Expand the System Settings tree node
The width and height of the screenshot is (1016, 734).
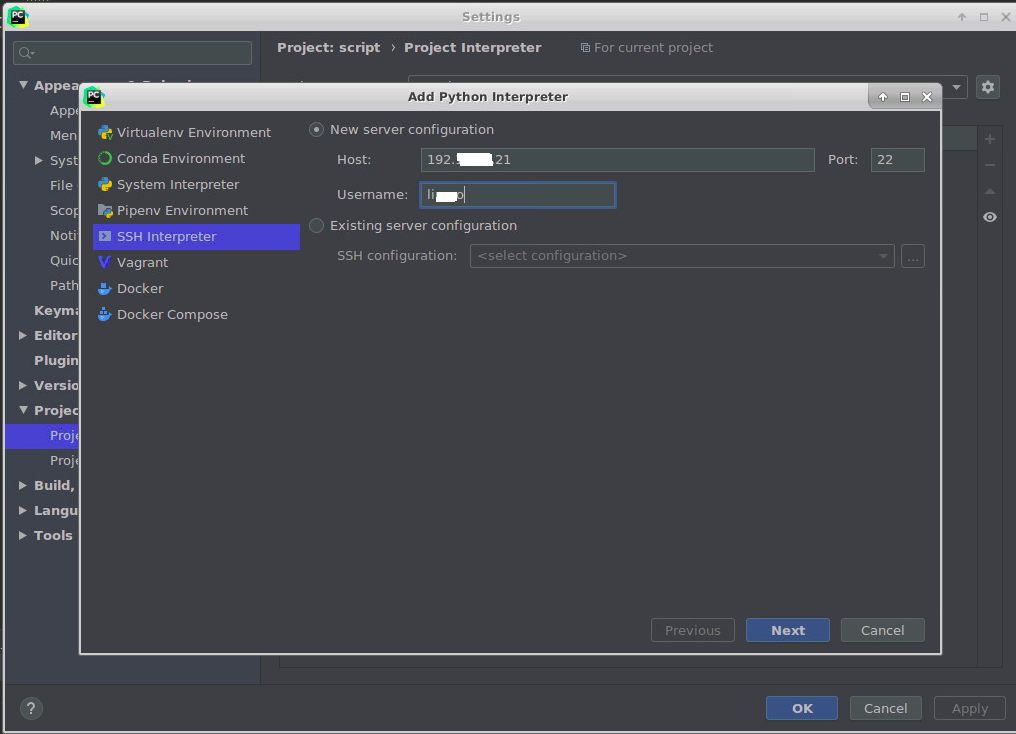coord(39,160)
